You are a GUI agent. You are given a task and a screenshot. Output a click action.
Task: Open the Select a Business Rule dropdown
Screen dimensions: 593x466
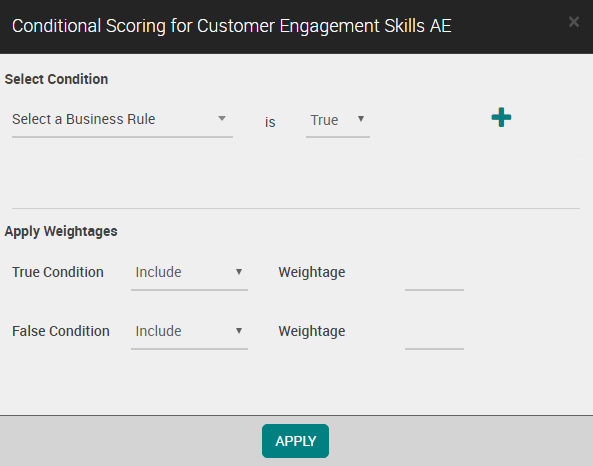pyautogui.click(x=122, y=120)
